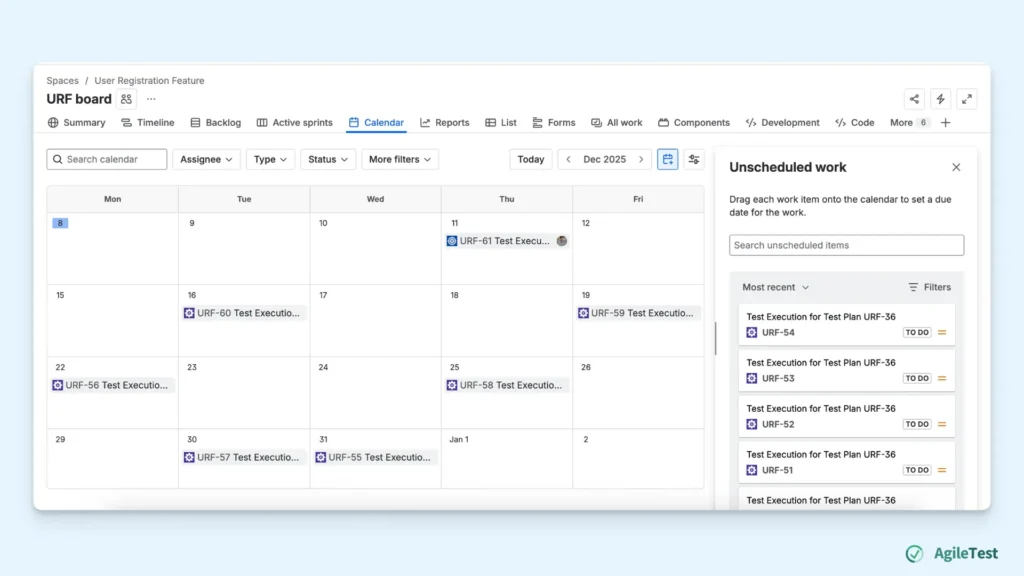The image size is (1024, 576).
Task: Open the Most recent sort dropdown
Action: (775, 287)
